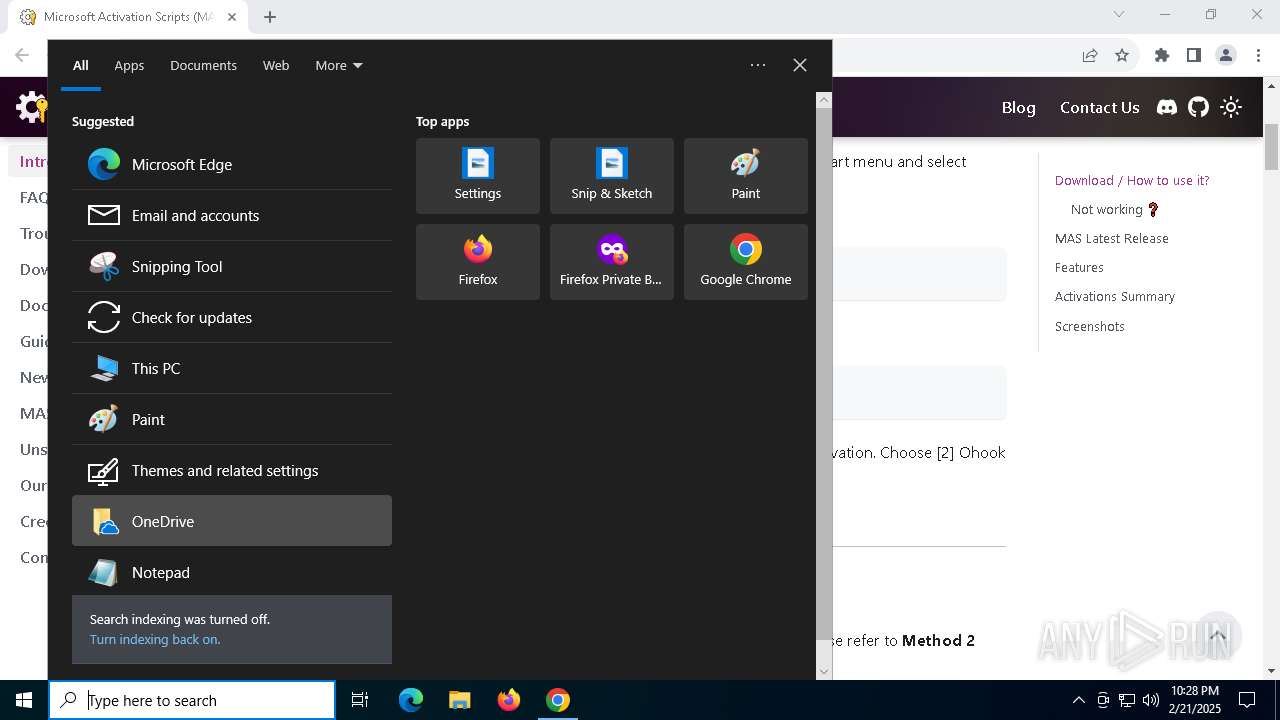Open GitHub link on MAS page

(x=1199, y=107)
